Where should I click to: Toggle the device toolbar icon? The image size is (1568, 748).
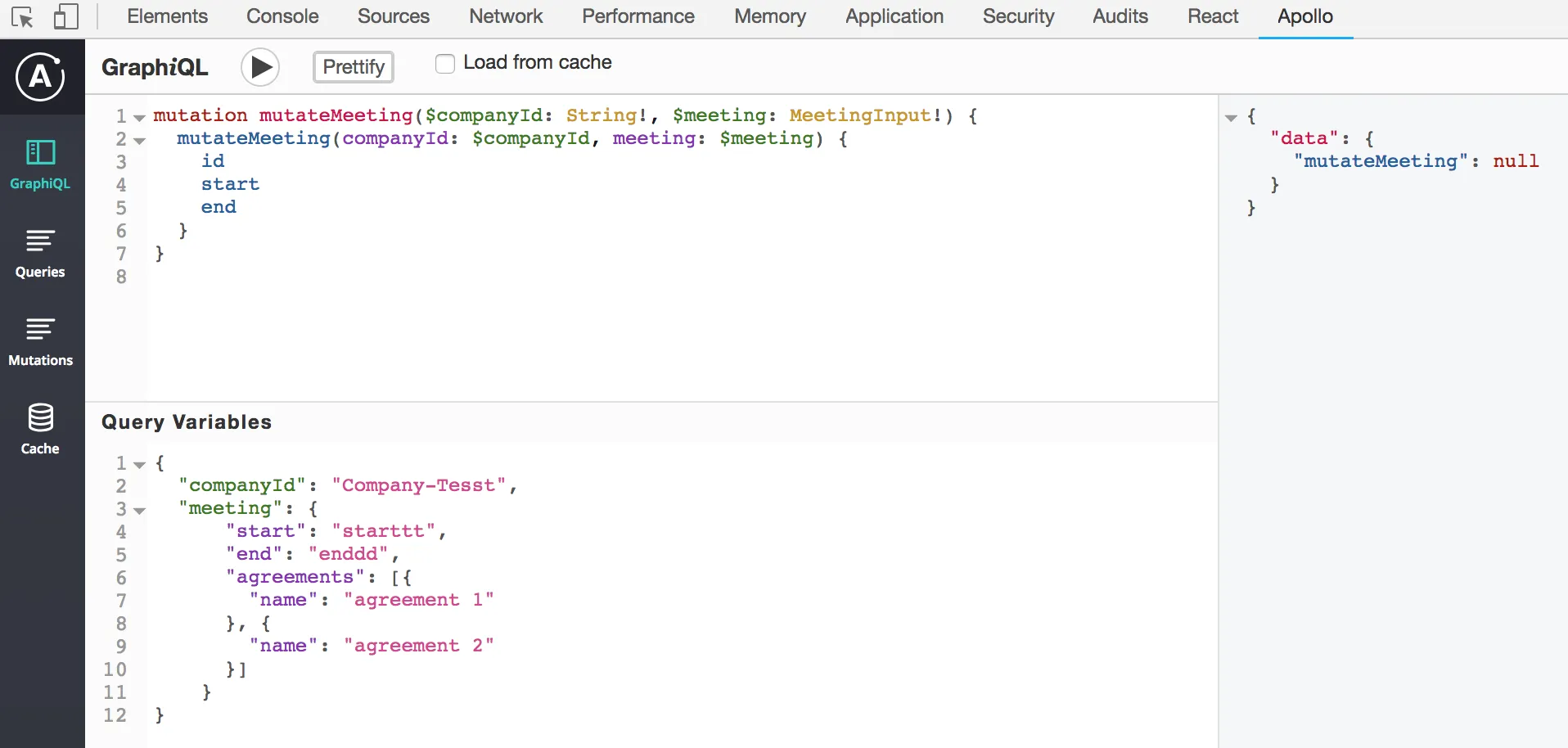click(x=65, y=17)
